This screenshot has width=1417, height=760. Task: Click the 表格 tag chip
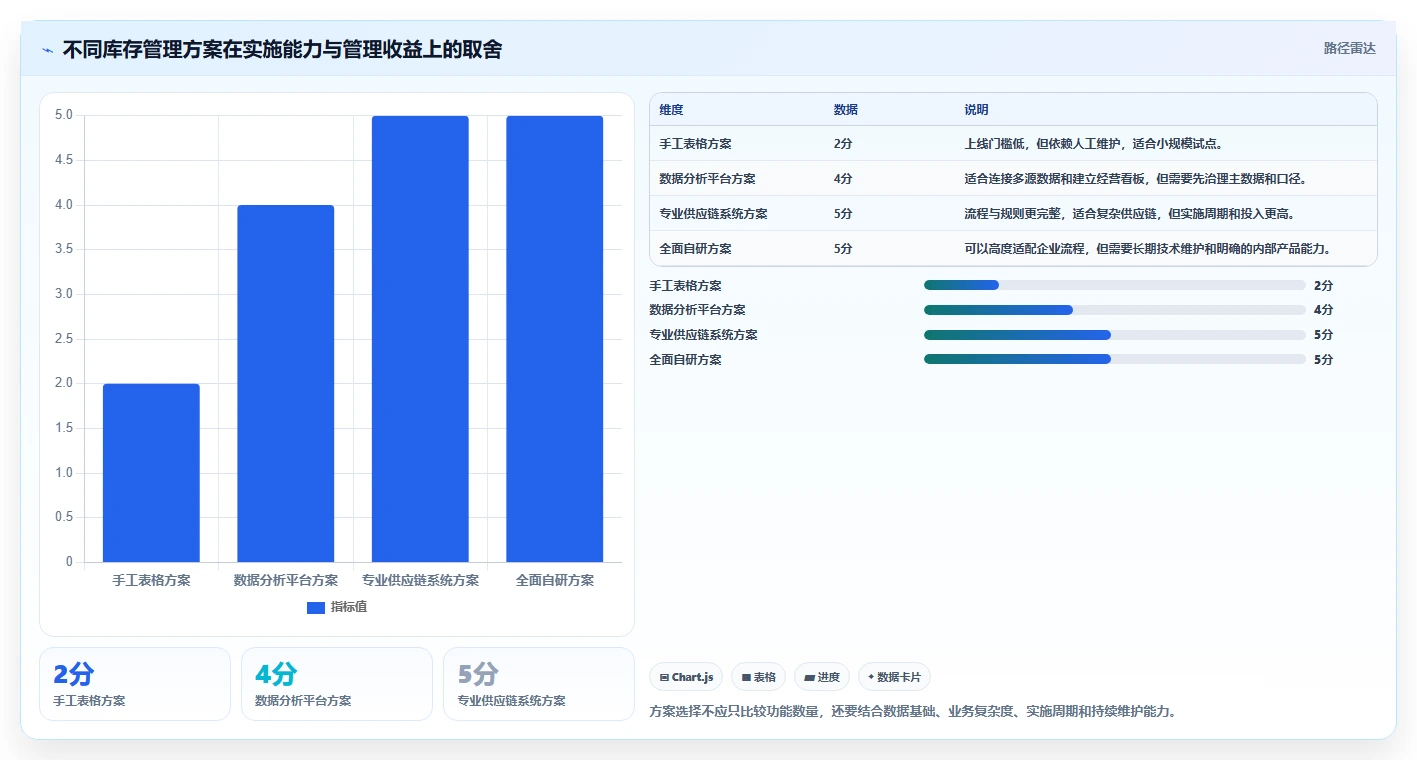[x=759, y=677]
